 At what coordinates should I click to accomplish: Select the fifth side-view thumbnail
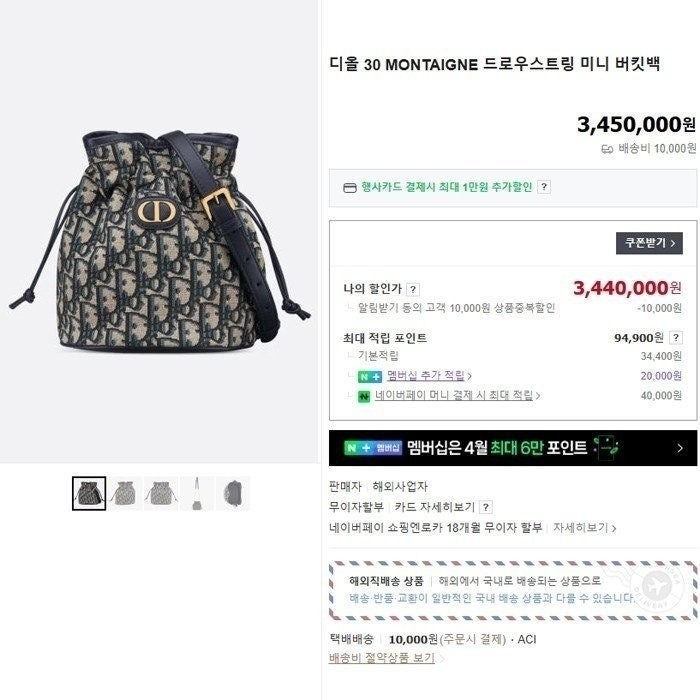[233, 493]
